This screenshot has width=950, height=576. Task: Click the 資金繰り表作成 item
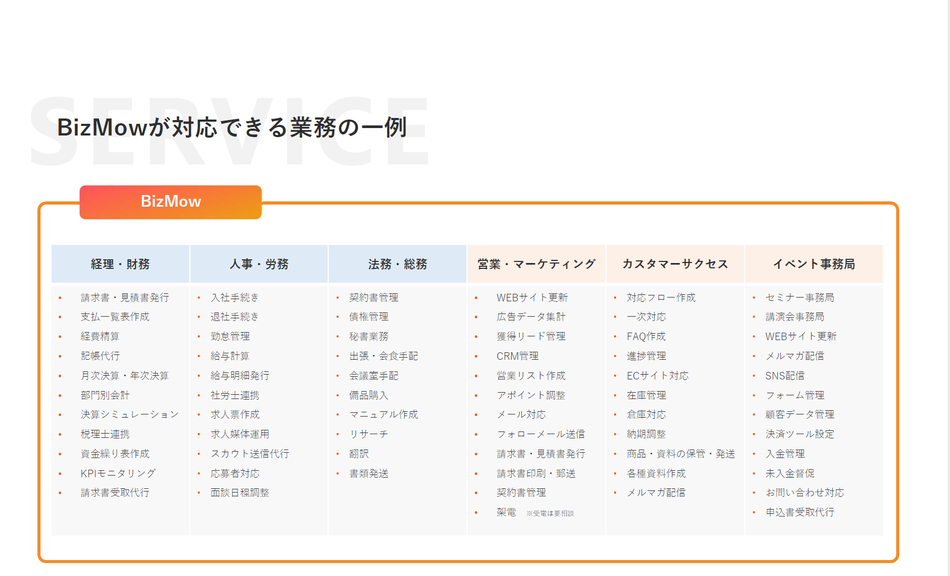coord(115,454)
